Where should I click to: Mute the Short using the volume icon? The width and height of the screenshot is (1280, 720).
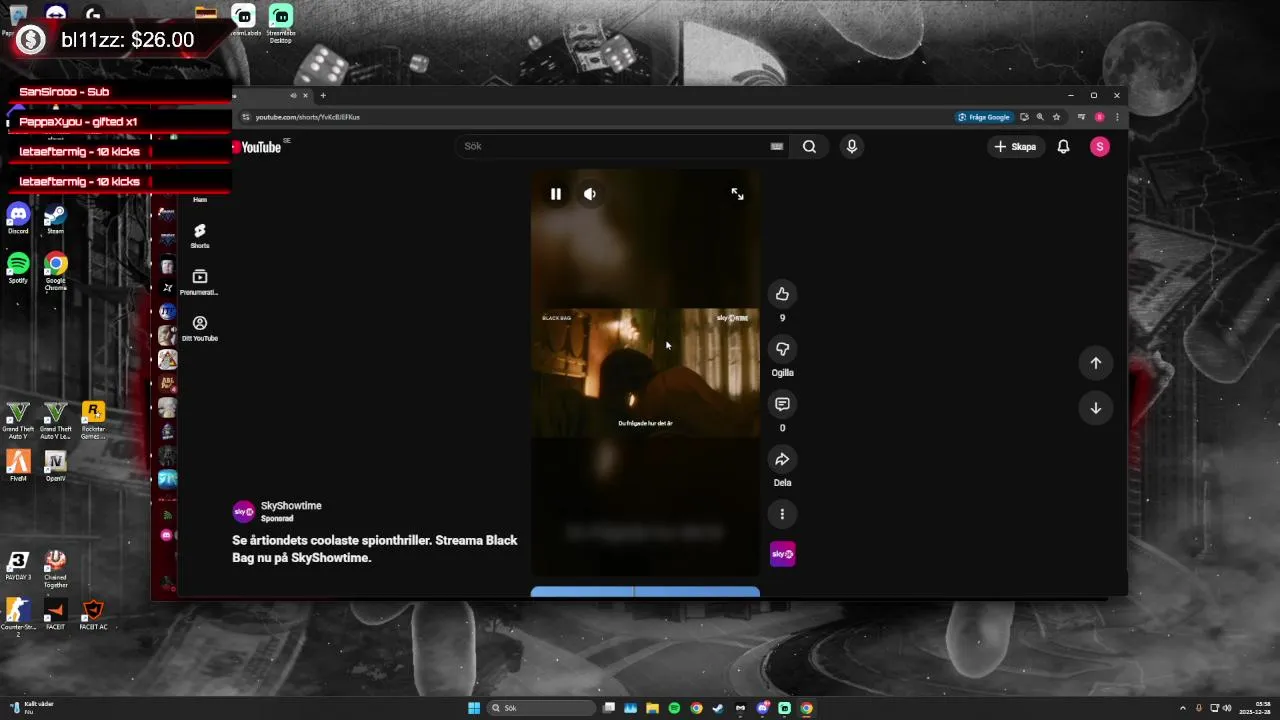coord(590,194)
